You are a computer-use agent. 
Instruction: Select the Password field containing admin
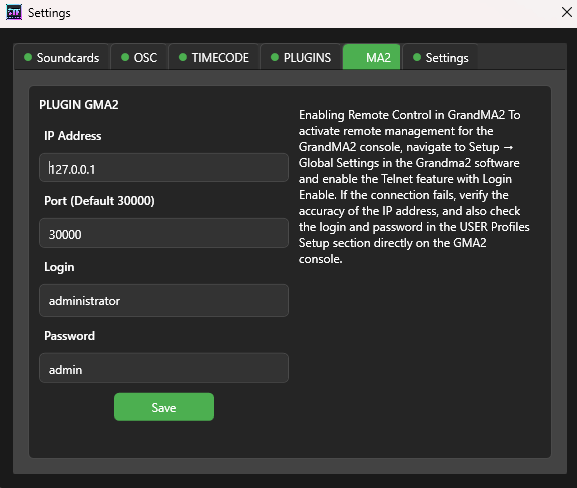pyautogui.click(x=164, y=368)
